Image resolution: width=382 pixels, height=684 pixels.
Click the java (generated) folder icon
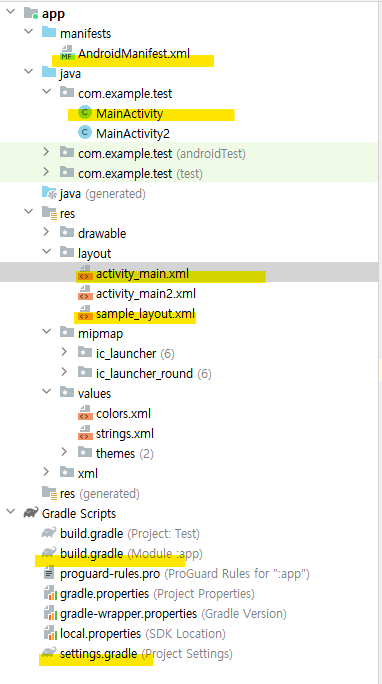(49, 193)
